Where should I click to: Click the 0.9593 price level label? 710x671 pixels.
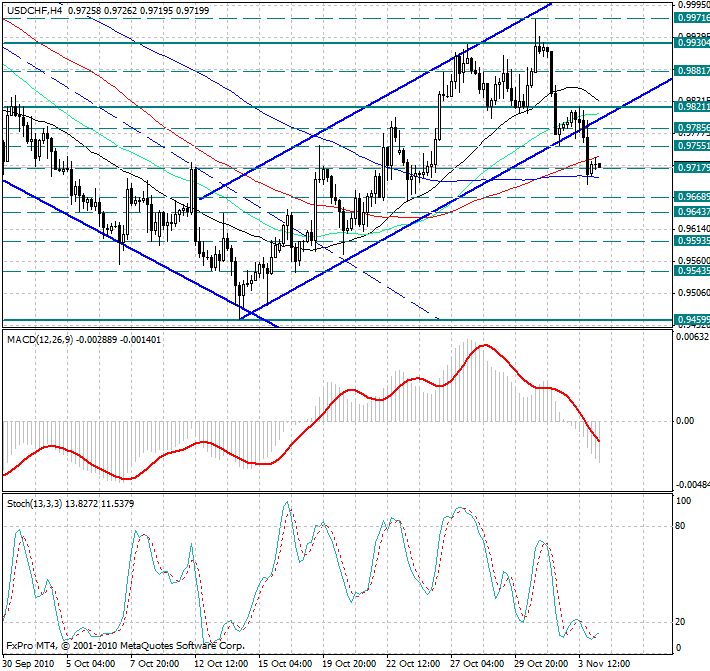[x=692, y=240]
